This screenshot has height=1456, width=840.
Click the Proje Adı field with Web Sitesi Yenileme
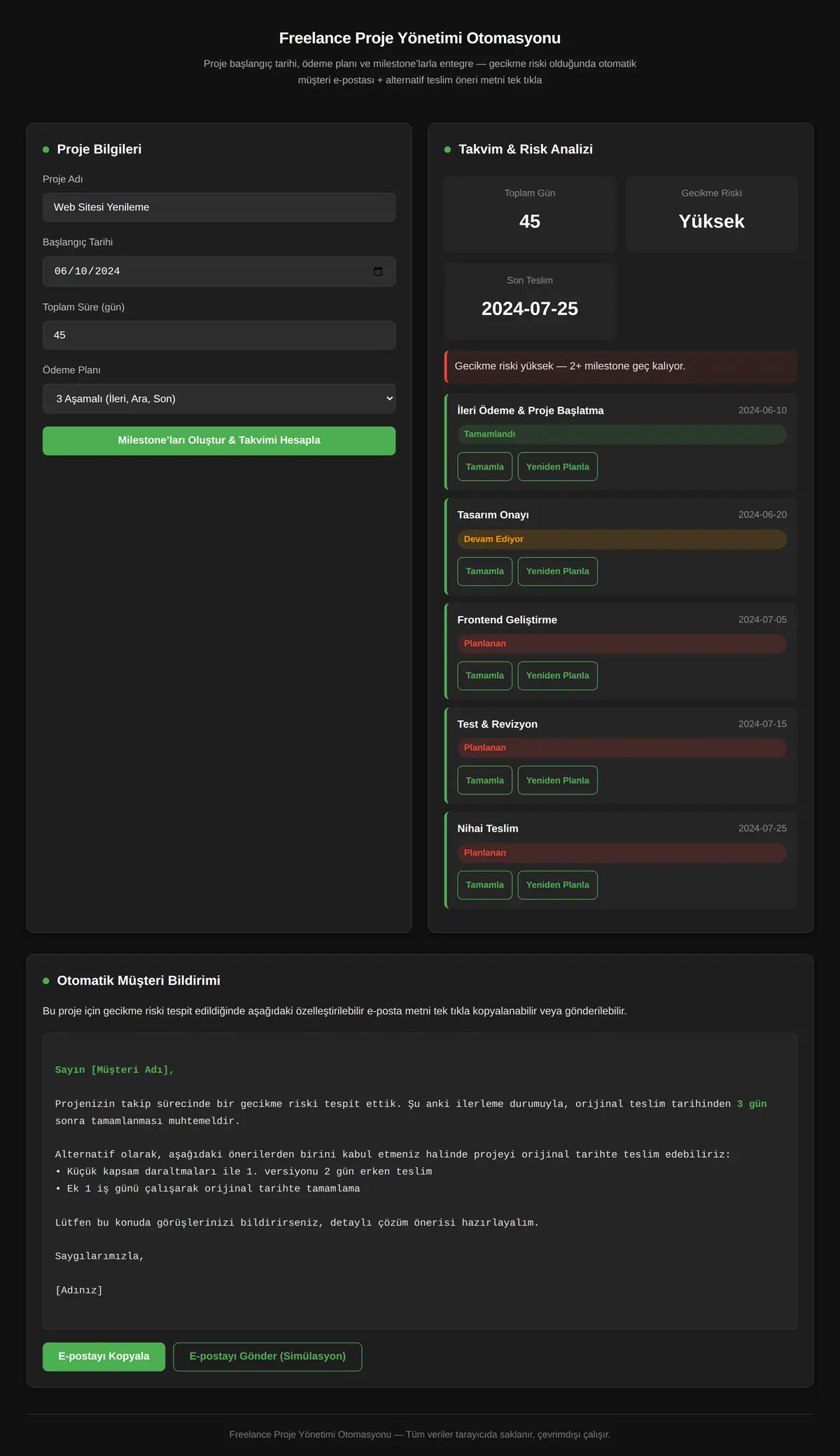[219, 207]
